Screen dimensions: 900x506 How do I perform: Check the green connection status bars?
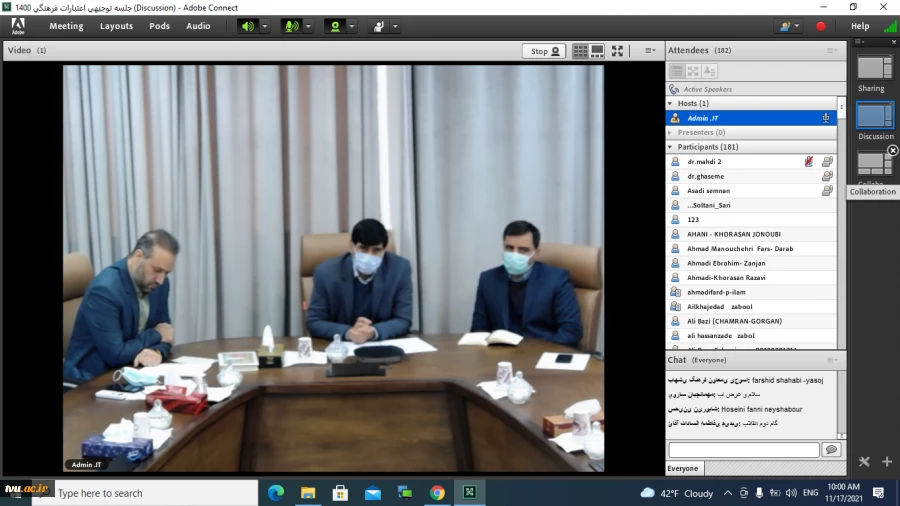click(890, 26)
